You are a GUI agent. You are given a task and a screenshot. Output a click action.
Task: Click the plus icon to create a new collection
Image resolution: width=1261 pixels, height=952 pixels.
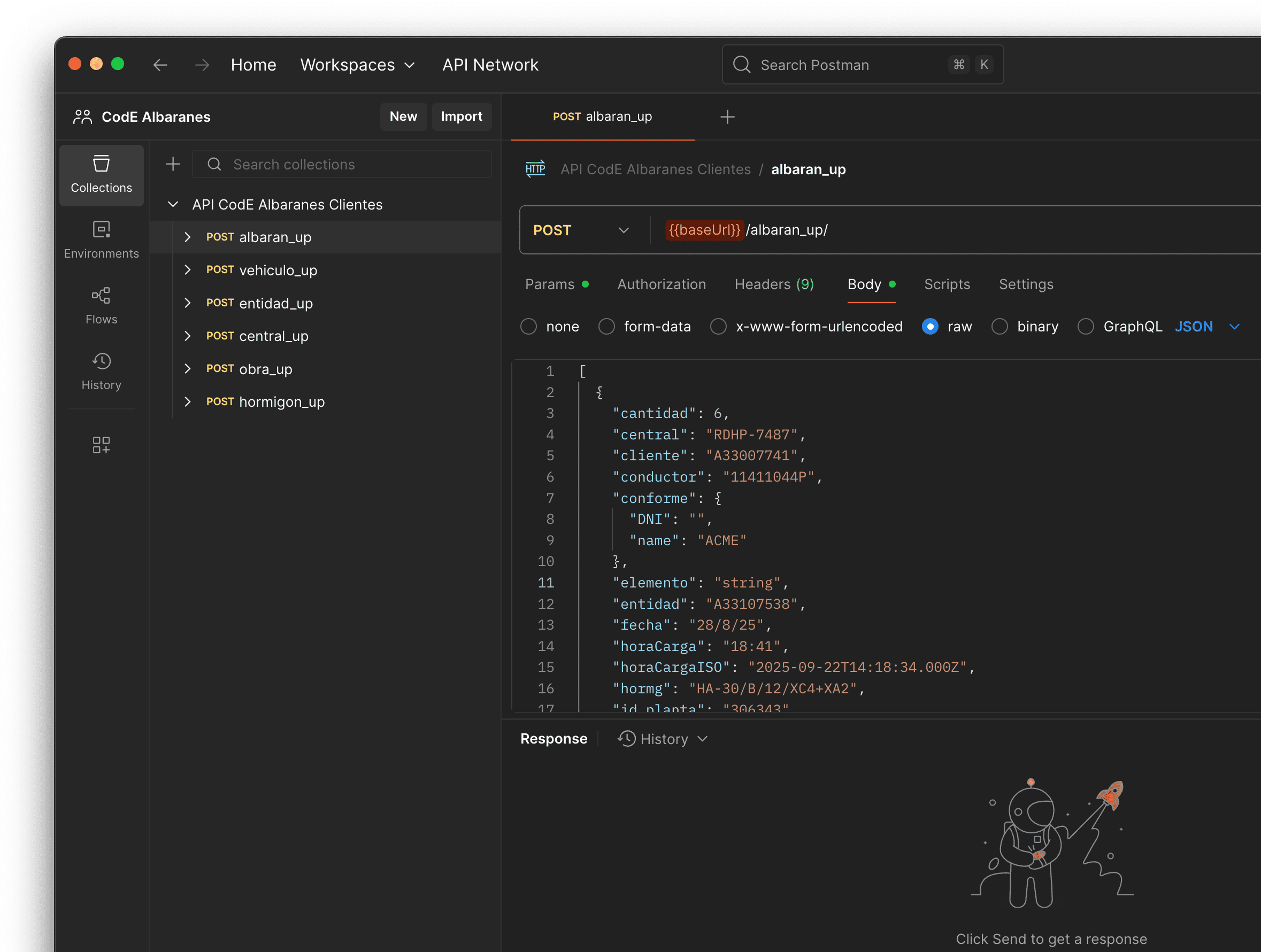tap(173, 165)
